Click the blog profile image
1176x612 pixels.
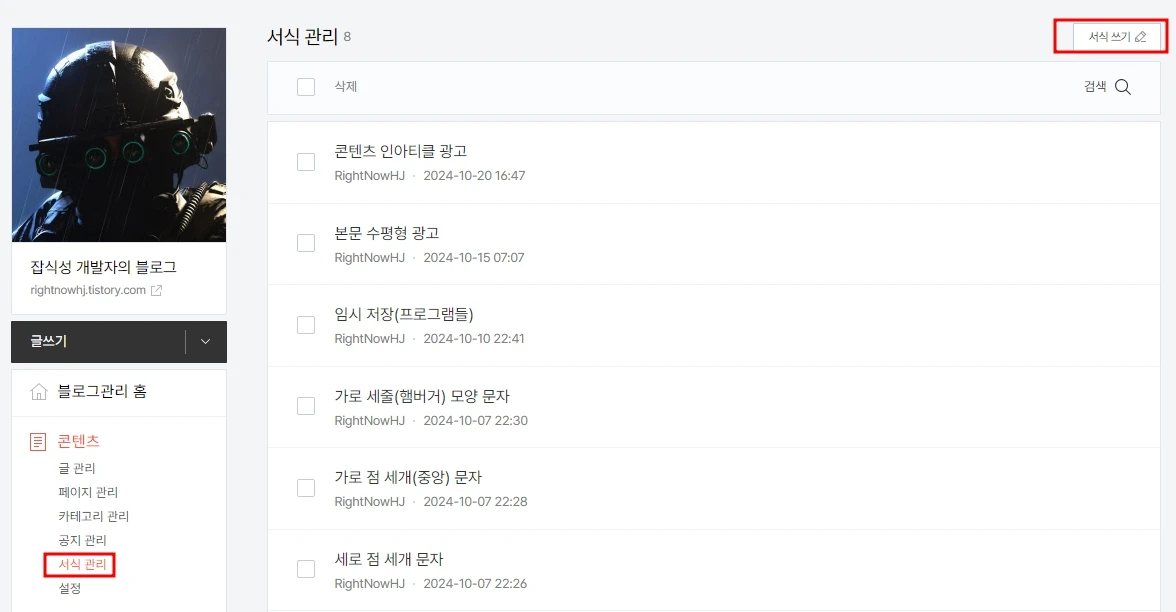point(118,134)
